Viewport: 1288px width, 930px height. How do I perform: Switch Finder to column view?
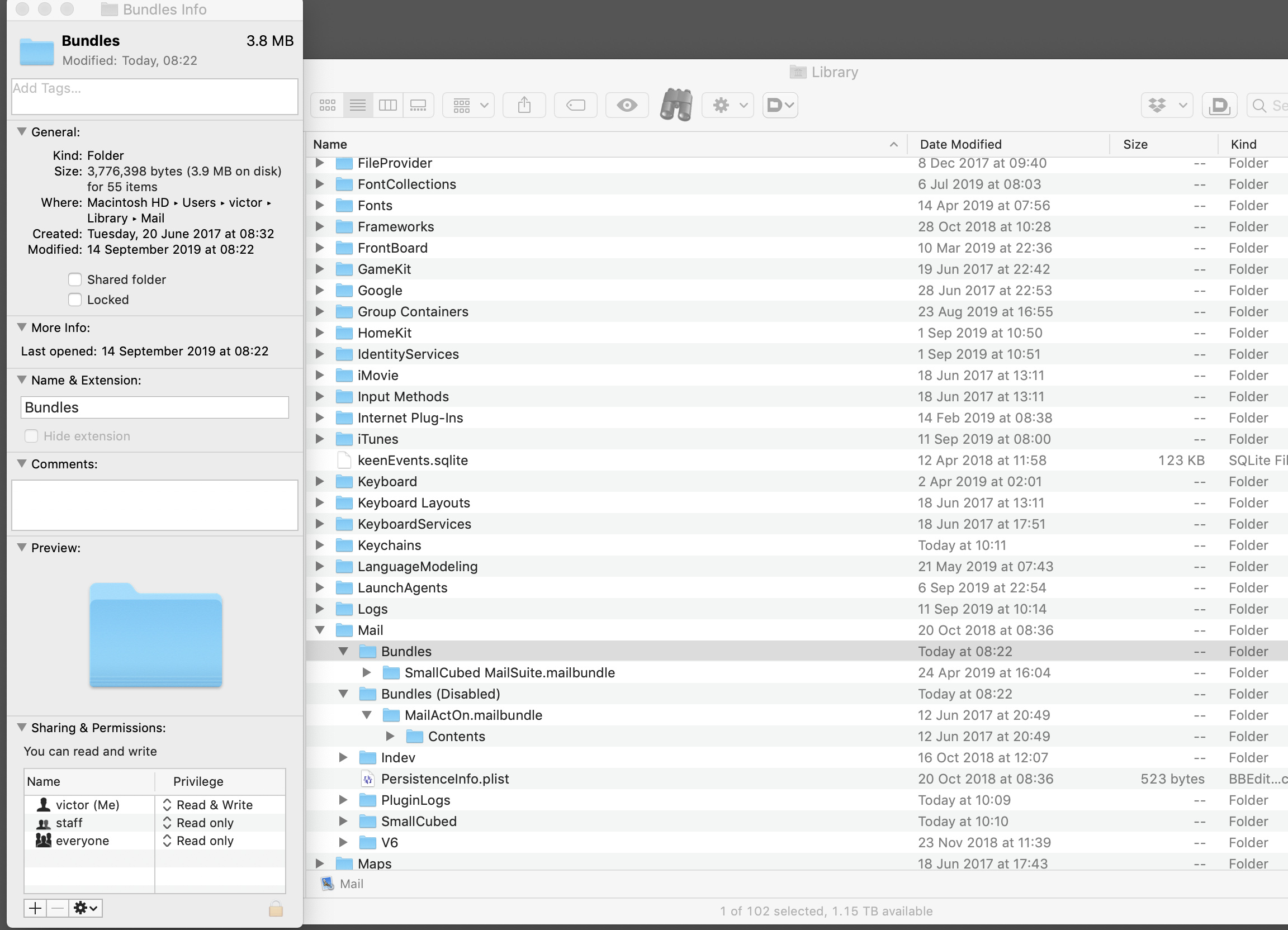[x=388, y=105]
